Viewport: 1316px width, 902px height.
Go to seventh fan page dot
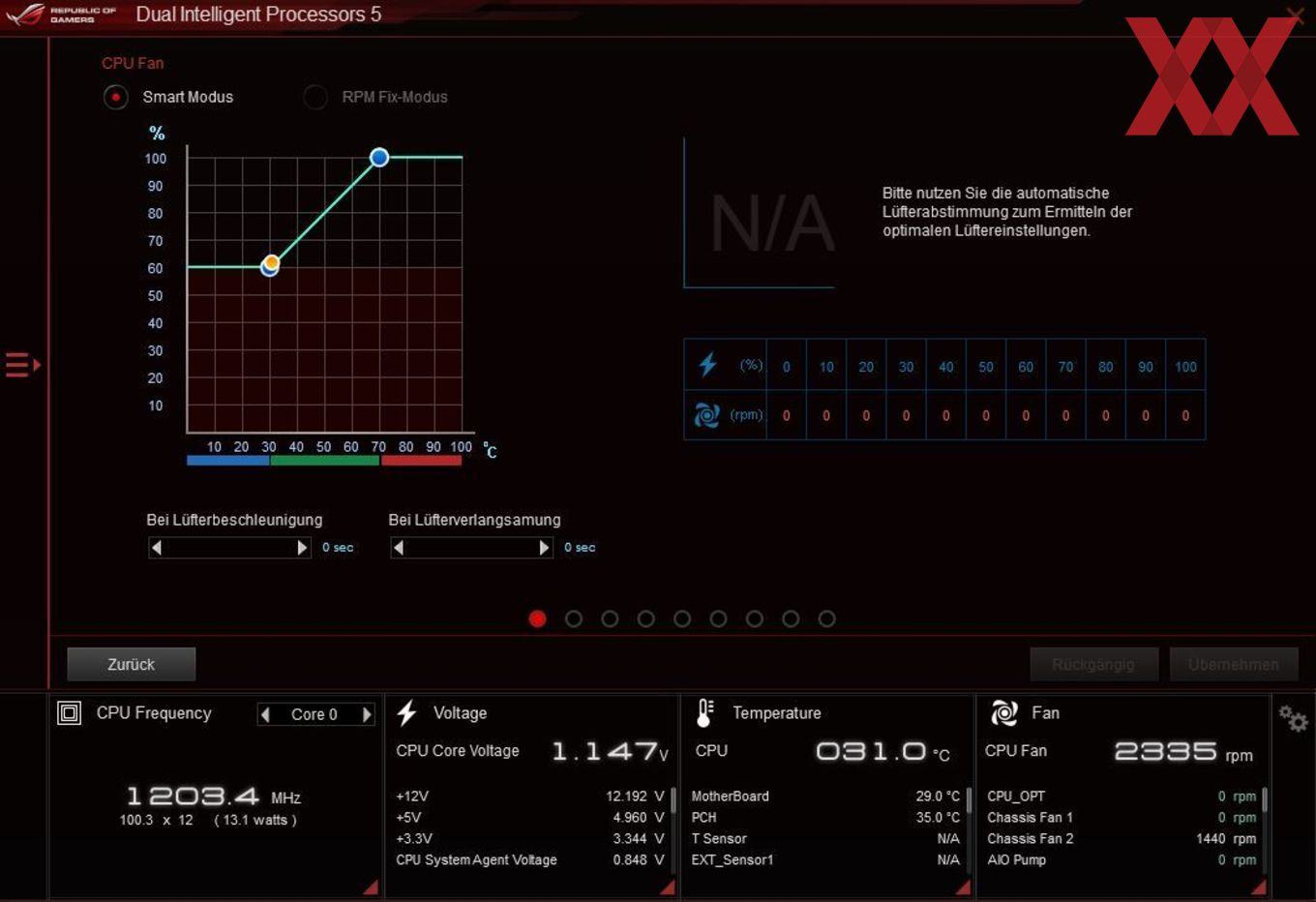755,618
